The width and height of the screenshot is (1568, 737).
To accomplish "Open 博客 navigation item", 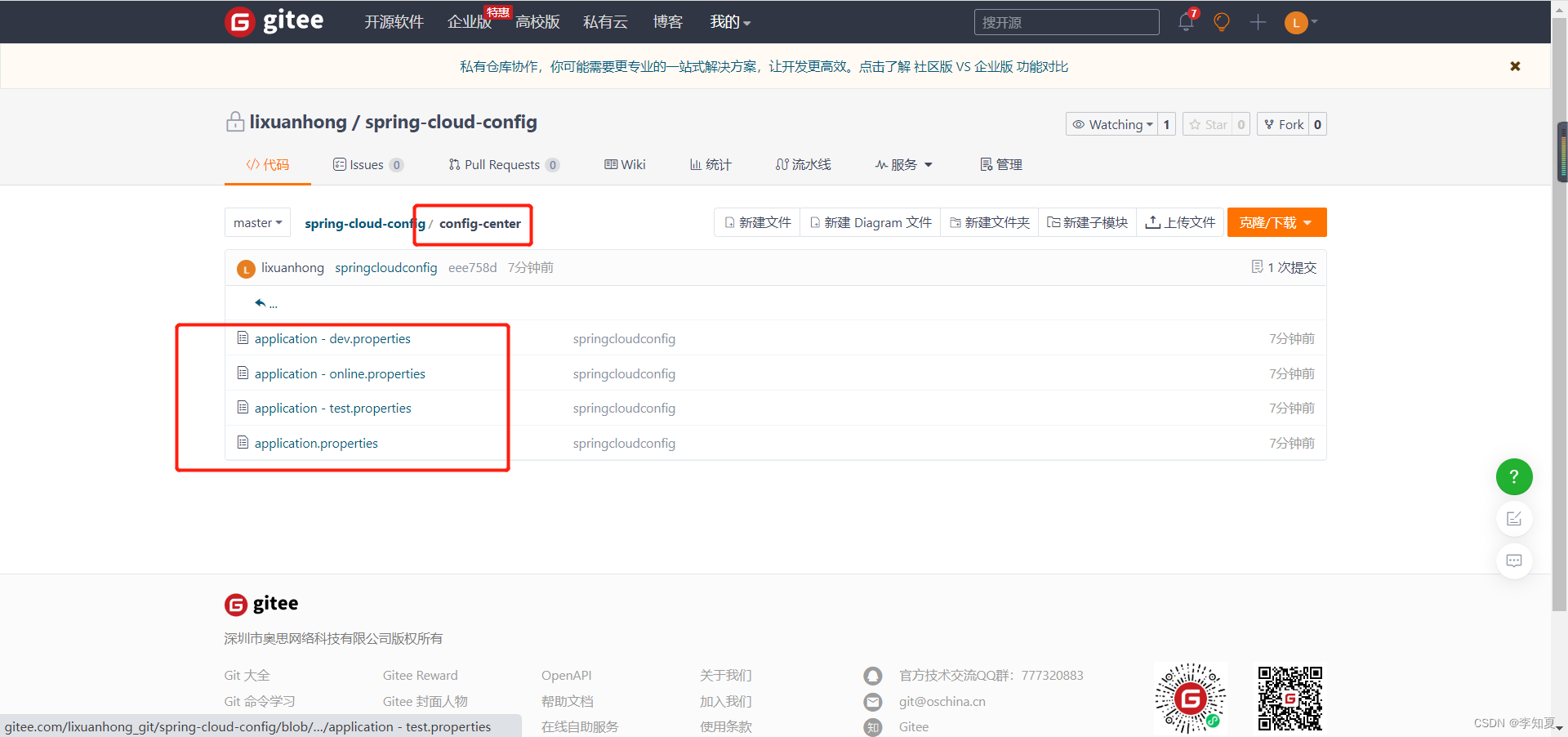I will point(668,22).
